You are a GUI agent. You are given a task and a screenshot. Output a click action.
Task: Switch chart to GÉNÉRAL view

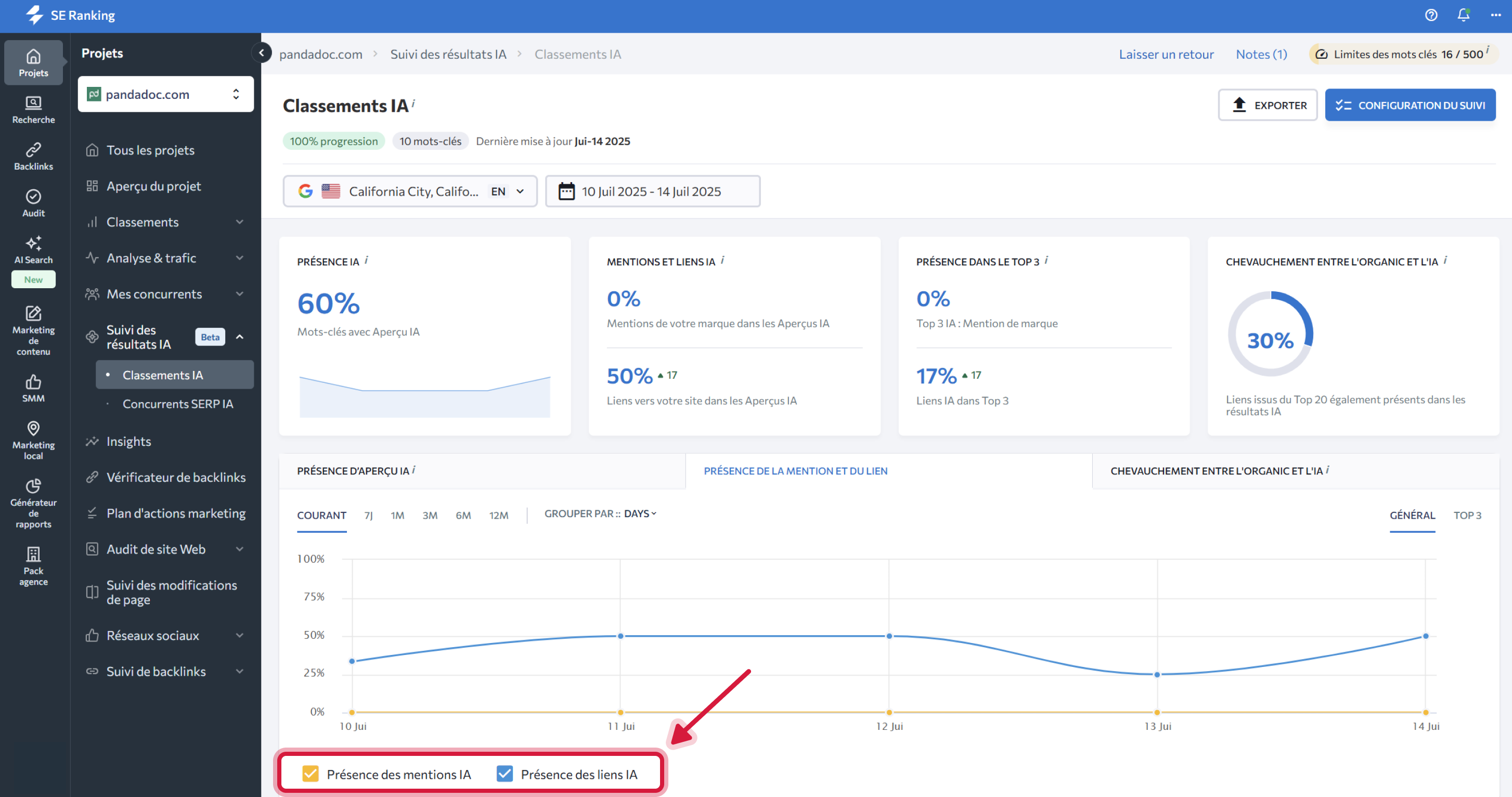(1412, 515)
